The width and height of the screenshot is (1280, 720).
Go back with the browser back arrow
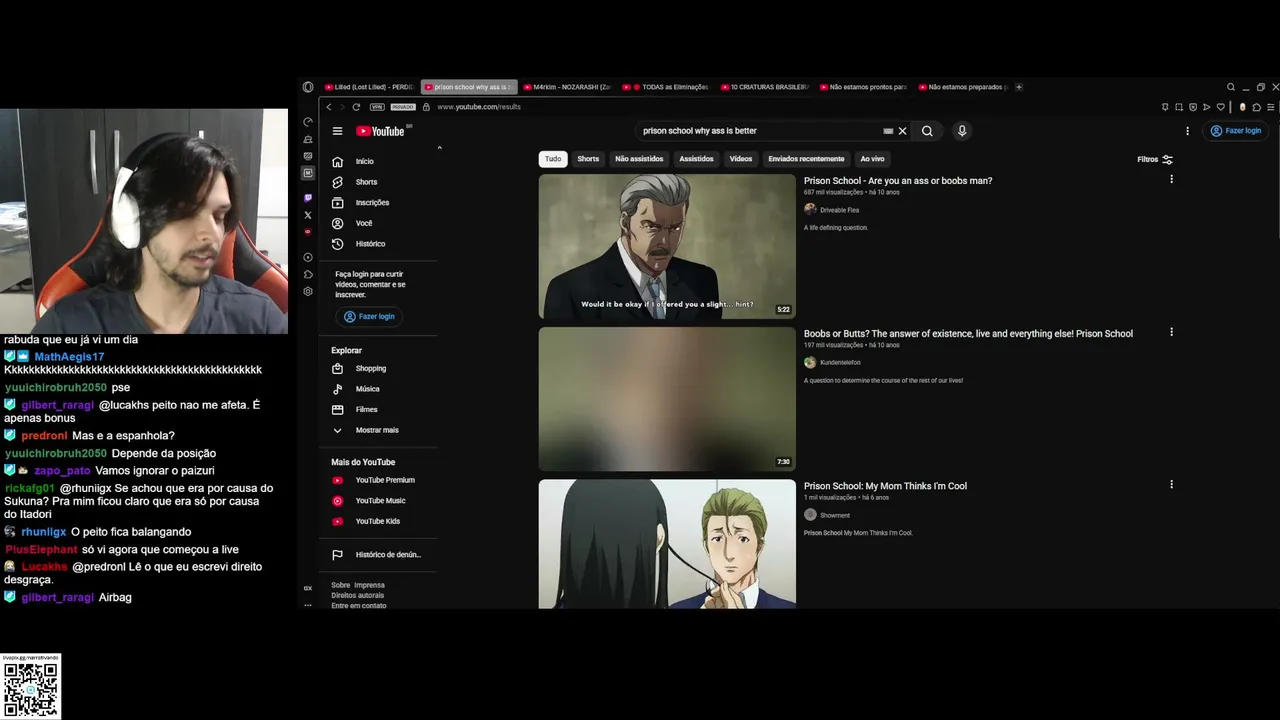329,107
